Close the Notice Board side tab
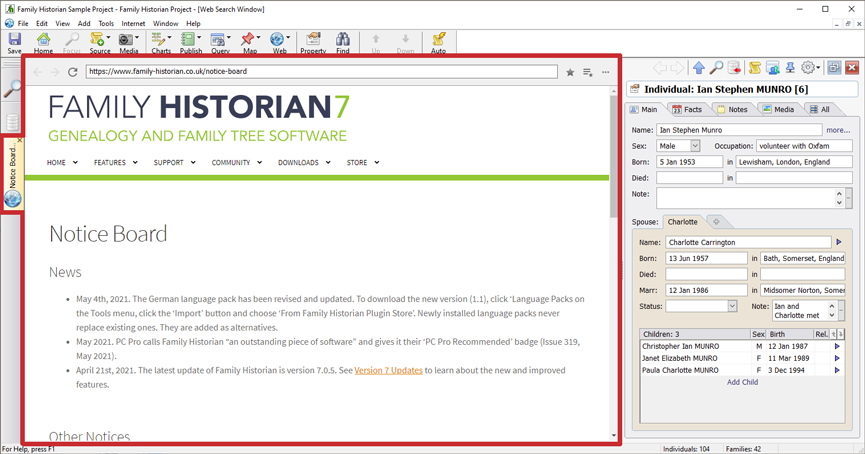Image resolution: width=865 pixels, height=454 pixels. tap(20, 140)
